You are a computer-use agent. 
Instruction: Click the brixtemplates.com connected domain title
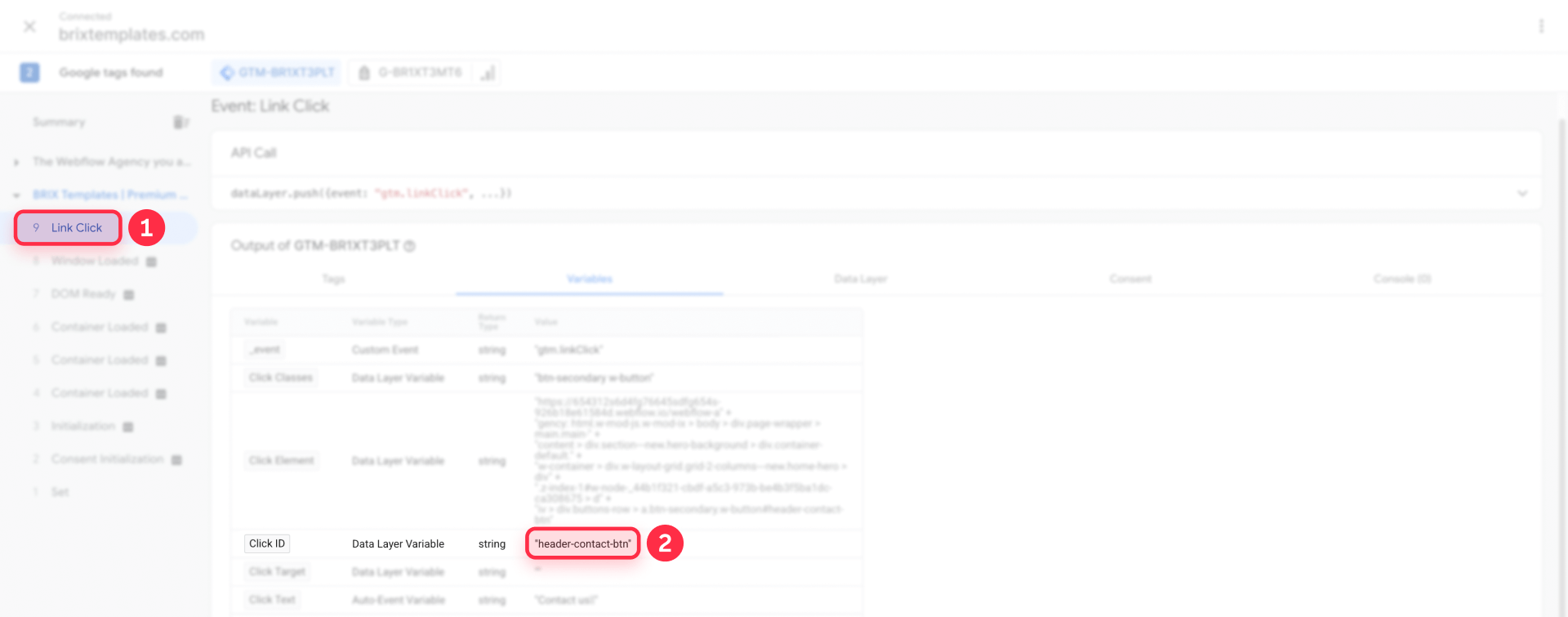131,34
